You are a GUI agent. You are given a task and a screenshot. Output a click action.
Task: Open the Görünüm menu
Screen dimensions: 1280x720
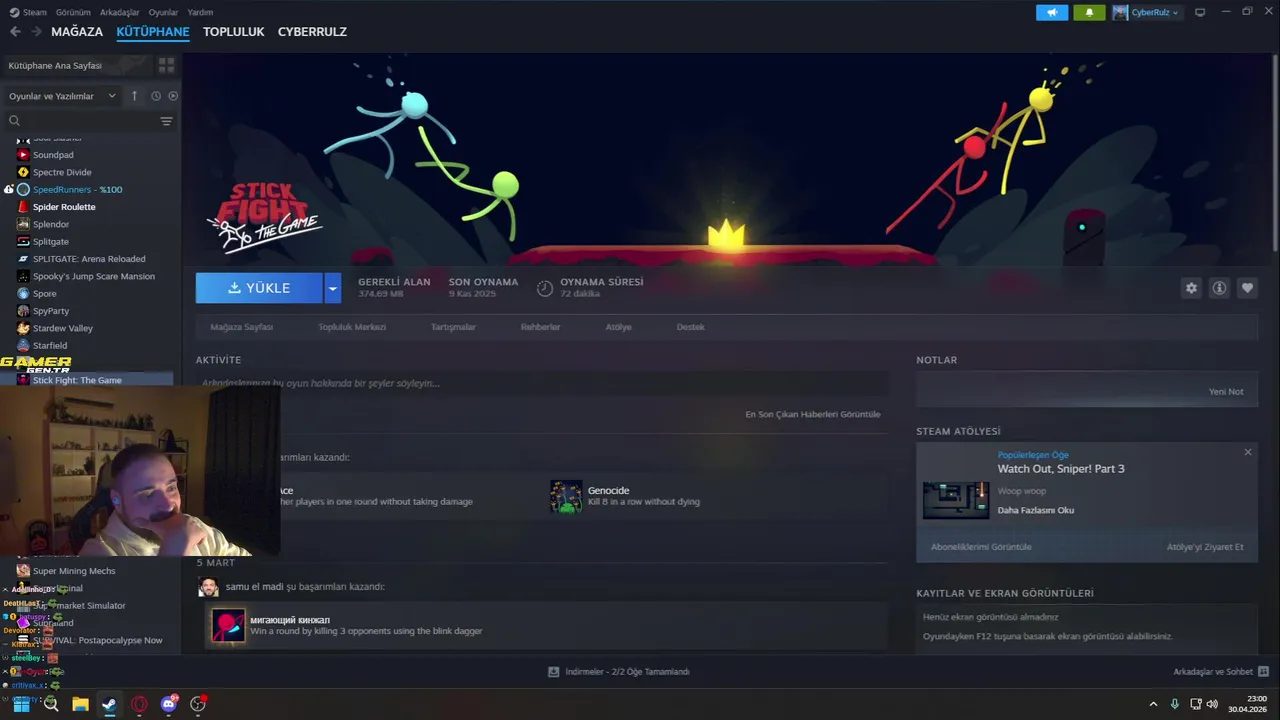(73, 12)
